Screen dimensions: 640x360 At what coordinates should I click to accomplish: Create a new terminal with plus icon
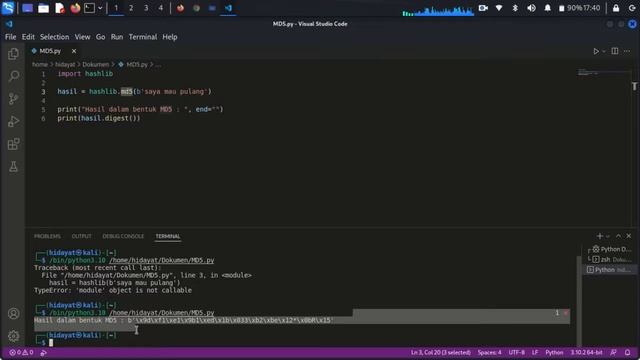[600, 236]
